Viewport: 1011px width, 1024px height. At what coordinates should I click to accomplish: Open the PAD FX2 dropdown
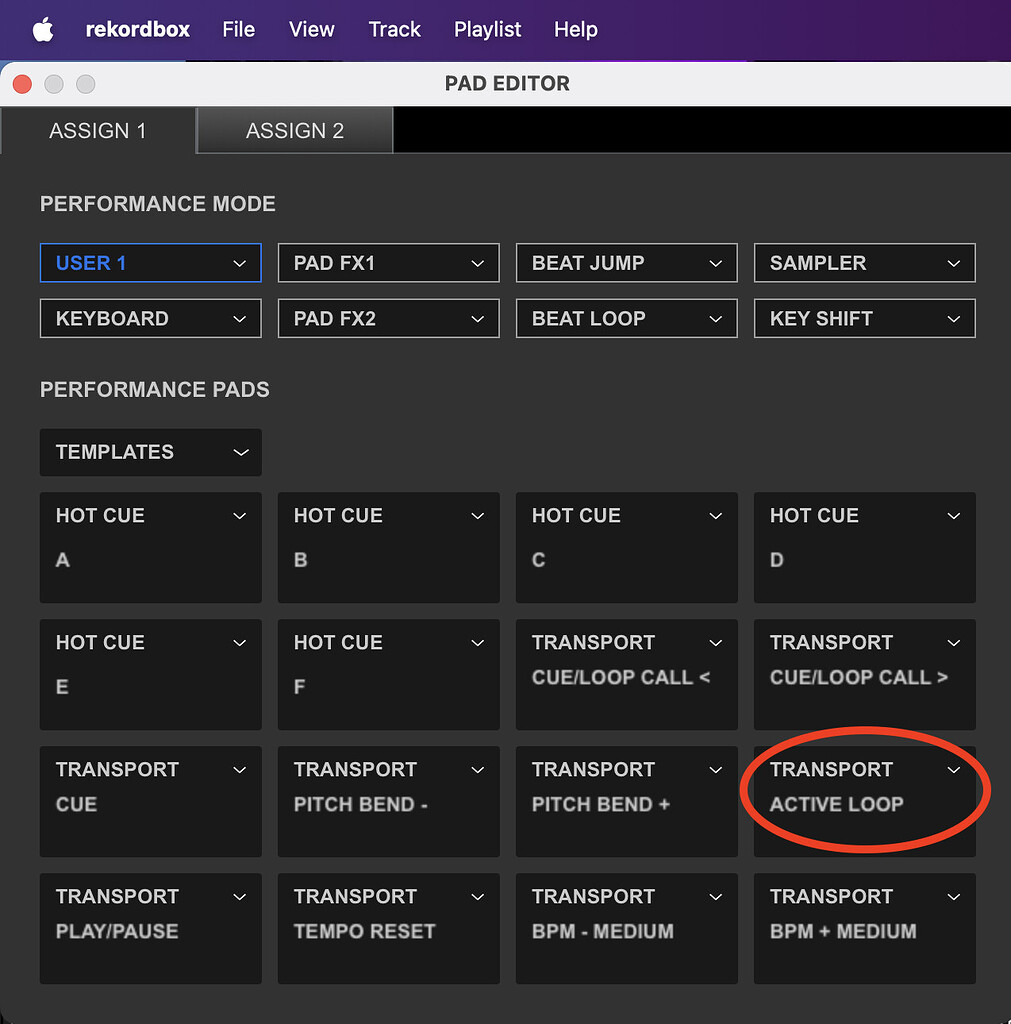coord(388,318)
